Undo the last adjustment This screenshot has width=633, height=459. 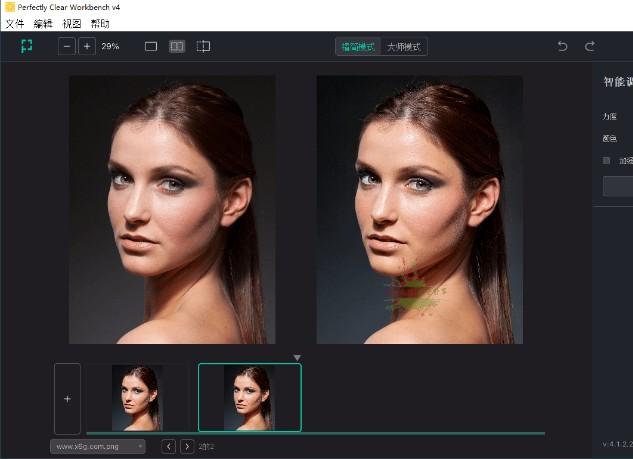tap(562, 46)
